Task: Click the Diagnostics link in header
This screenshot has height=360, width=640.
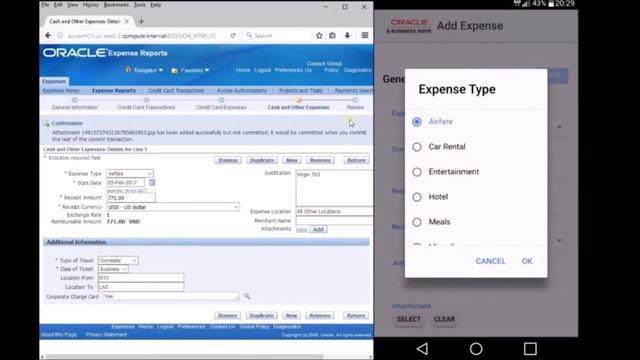Action: [358, 70]
